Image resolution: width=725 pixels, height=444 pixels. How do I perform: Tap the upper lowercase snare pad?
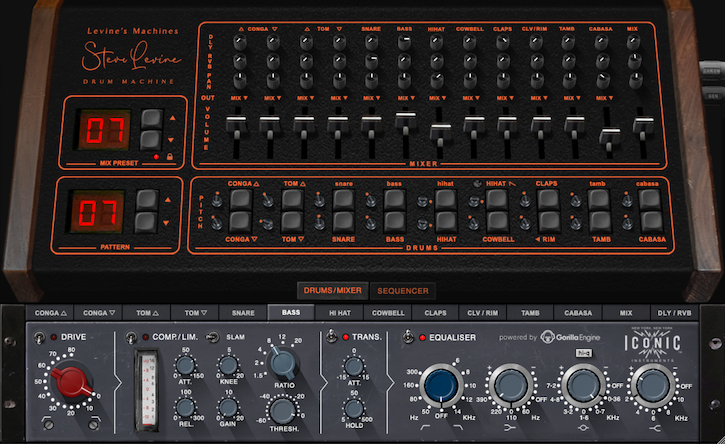point(344,200)
